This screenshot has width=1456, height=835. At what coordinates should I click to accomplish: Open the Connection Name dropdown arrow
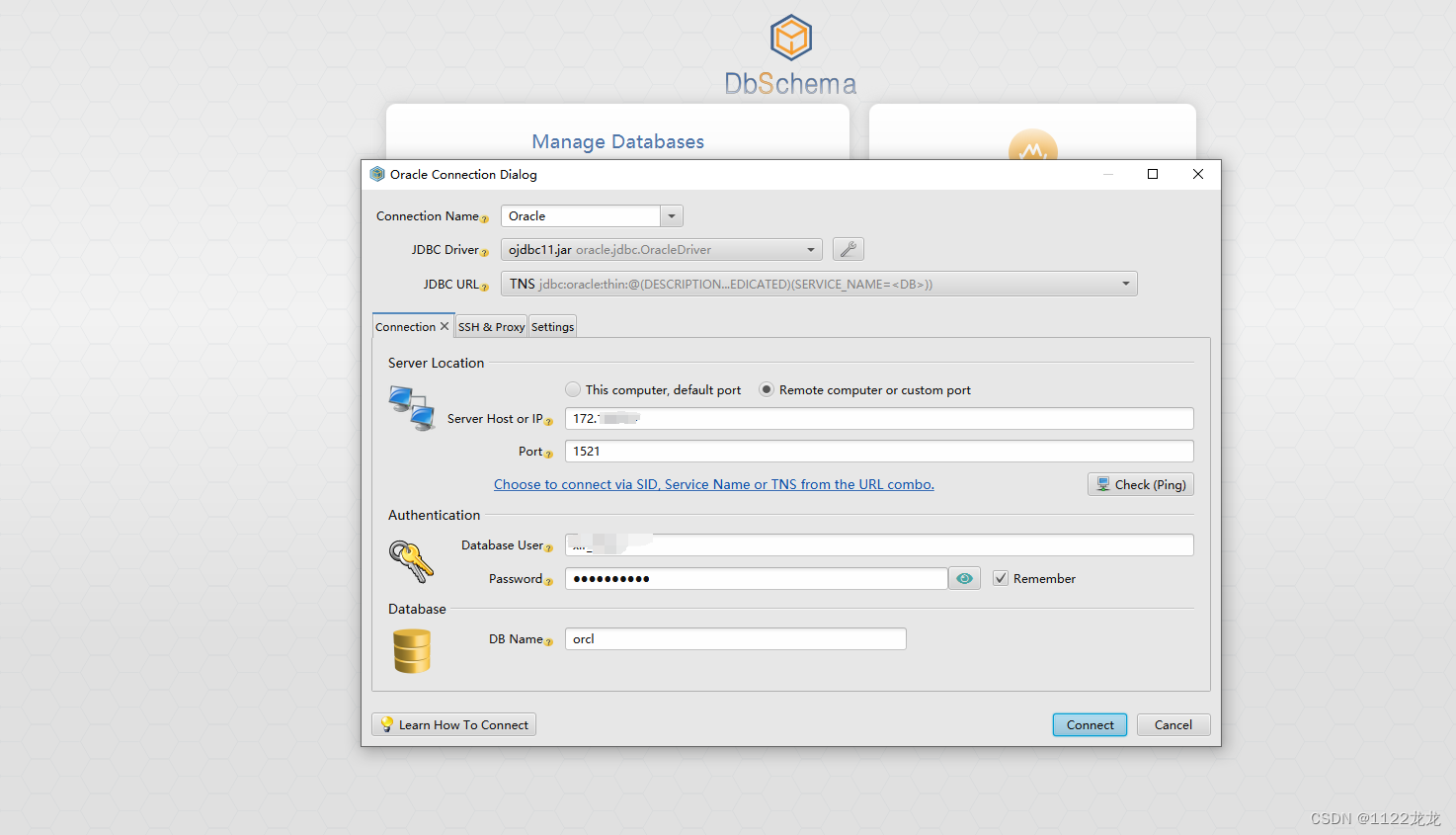pyautogui.click(x=672, y=215)
